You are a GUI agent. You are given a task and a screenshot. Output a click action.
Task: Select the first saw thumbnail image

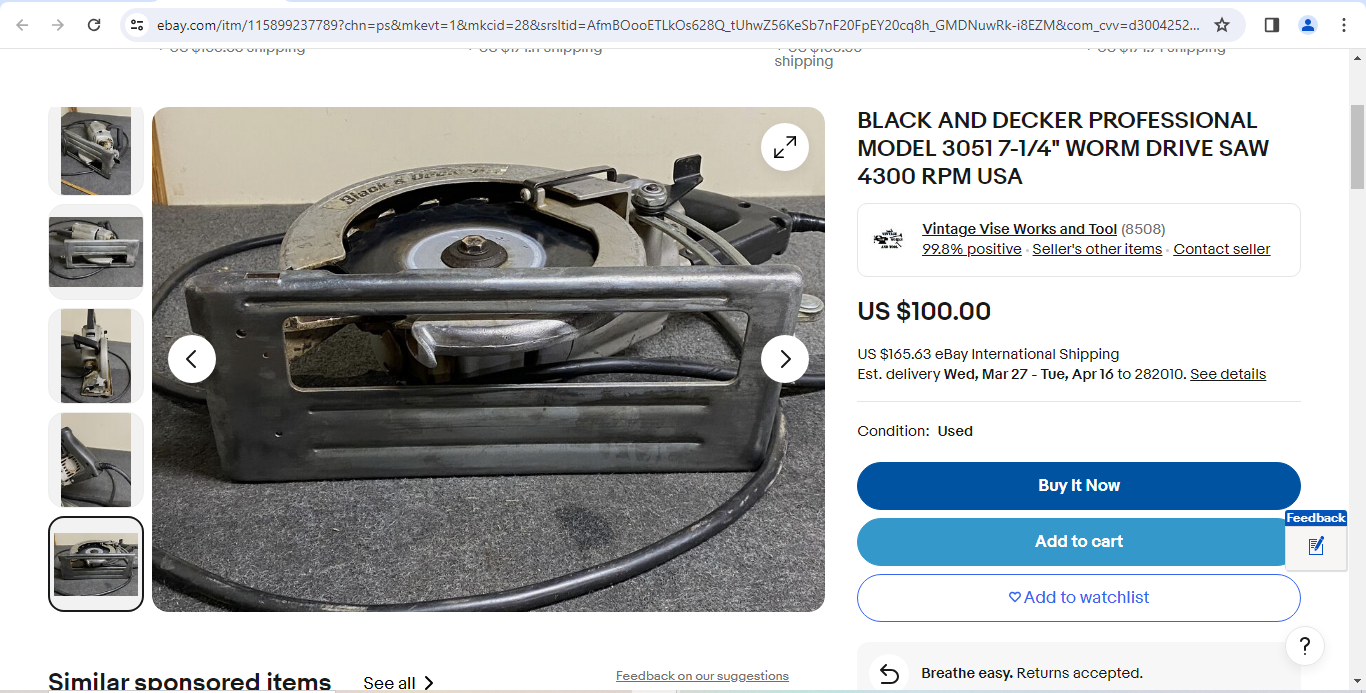96,151
